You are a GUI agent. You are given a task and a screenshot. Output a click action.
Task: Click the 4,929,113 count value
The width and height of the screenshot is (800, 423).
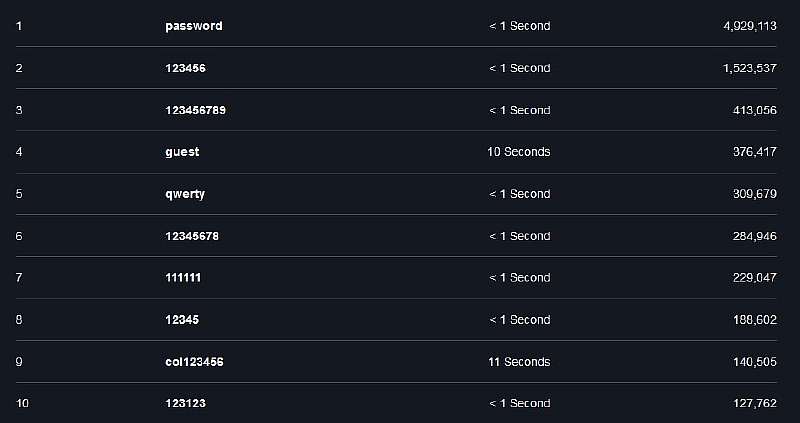pyautogui.click(x=750, y=26)
